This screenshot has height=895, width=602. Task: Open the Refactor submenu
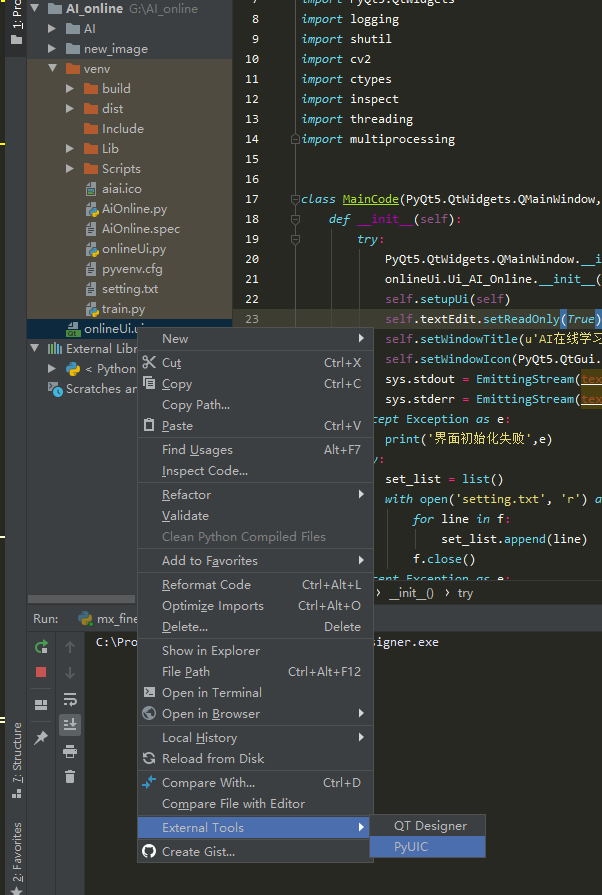(255, 495)
